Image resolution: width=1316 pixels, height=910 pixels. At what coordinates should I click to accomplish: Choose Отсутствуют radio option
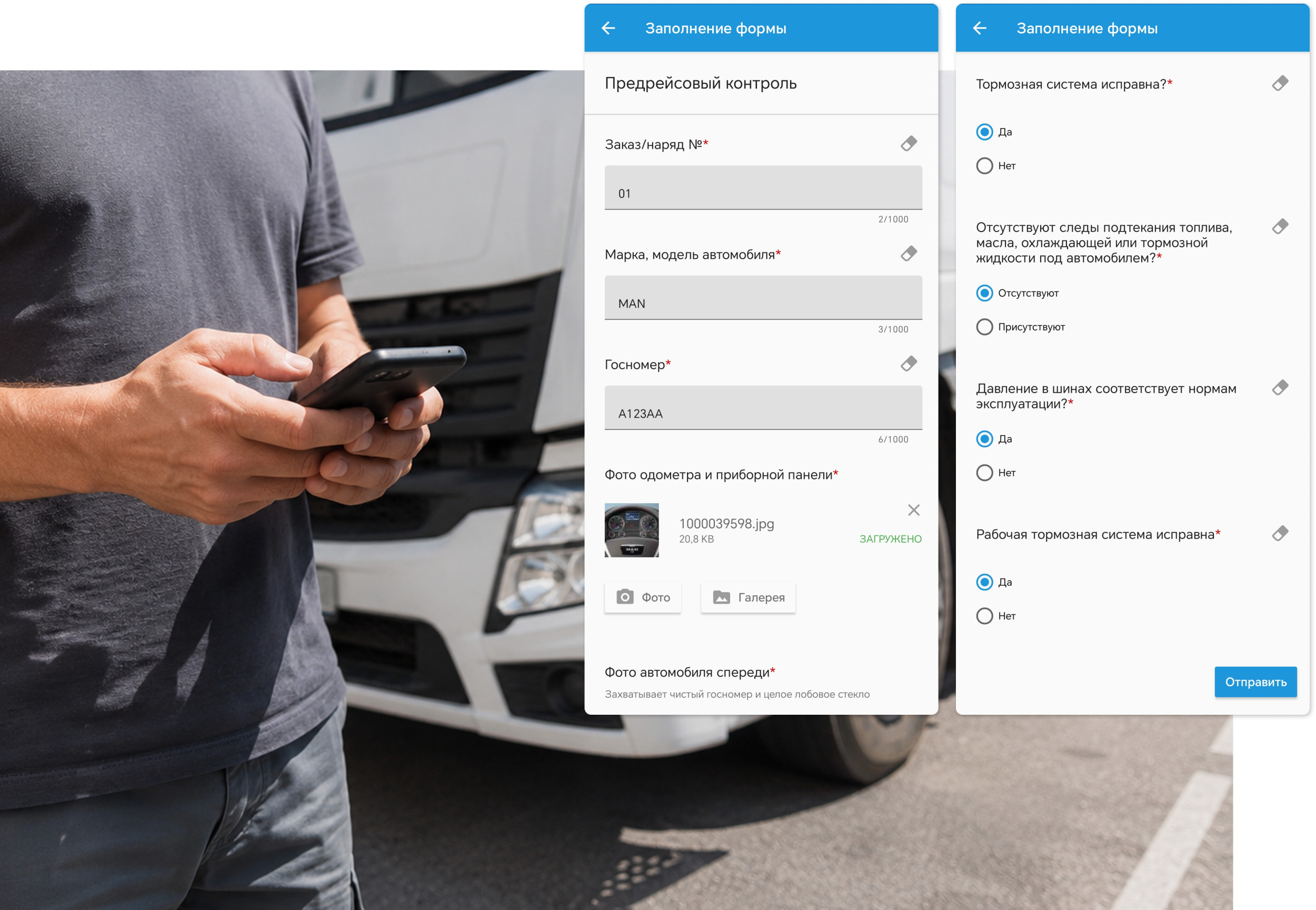click(x=985, y=293)
